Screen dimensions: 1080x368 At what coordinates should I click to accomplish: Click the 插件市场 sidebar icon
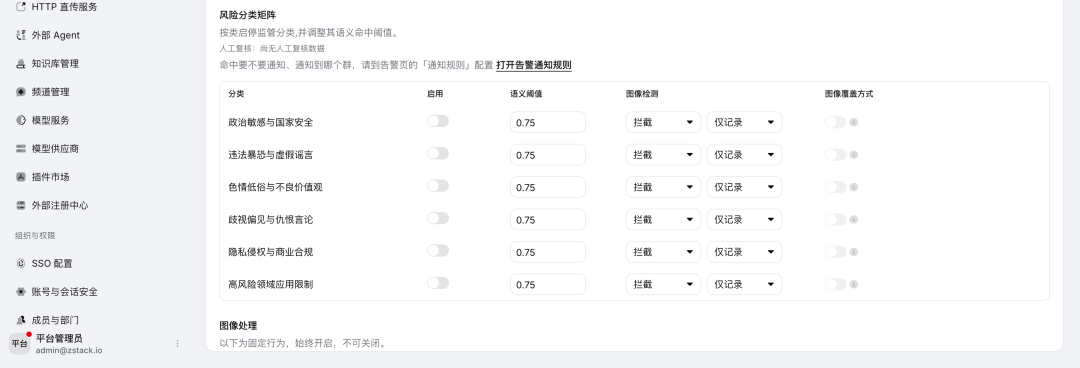(x=21, y=176)
